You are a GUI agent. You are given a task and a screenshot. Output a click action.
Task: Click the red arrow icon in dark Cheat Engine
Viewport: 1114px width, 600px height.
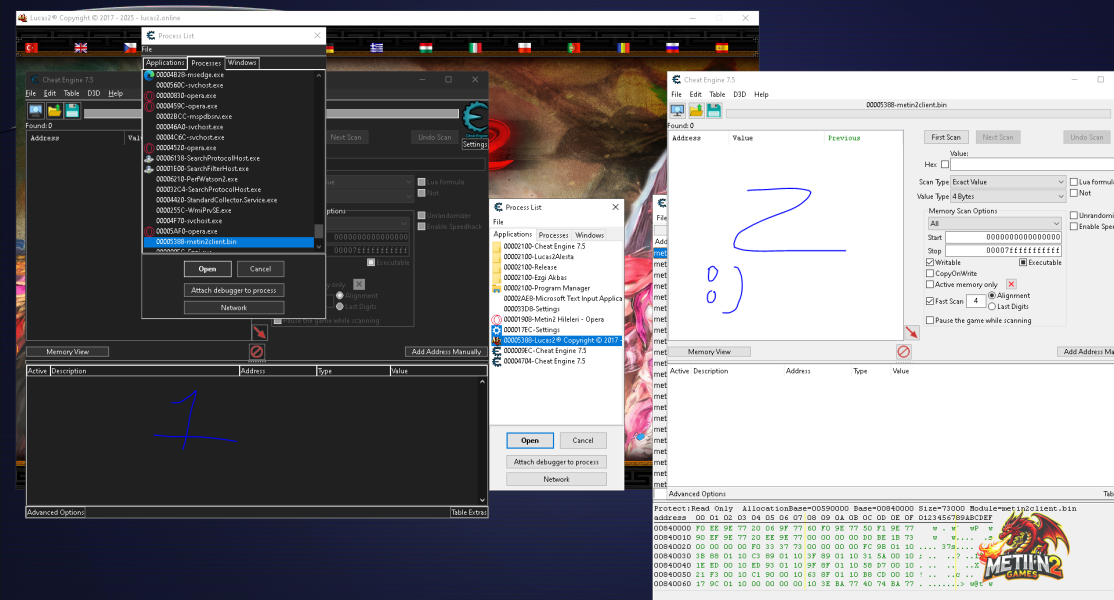259,332
